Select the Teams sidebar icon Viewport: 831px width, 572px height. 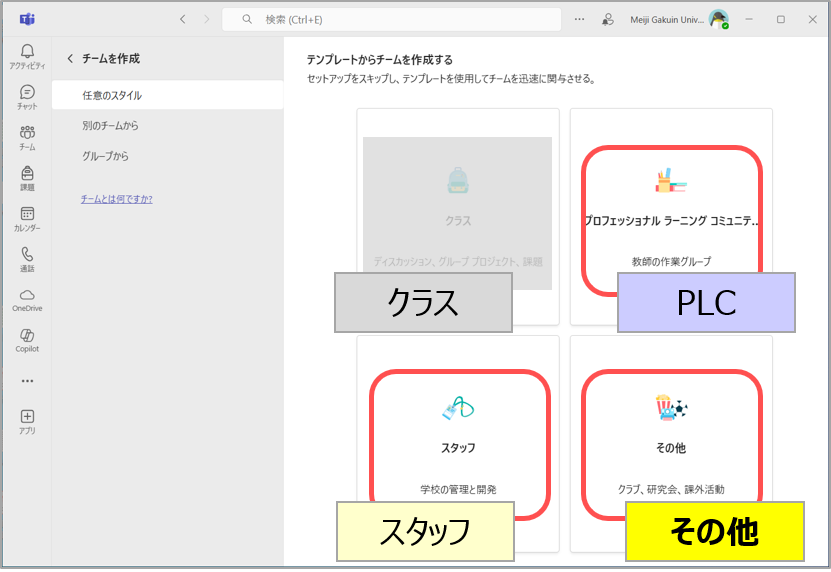coord(27,134)
